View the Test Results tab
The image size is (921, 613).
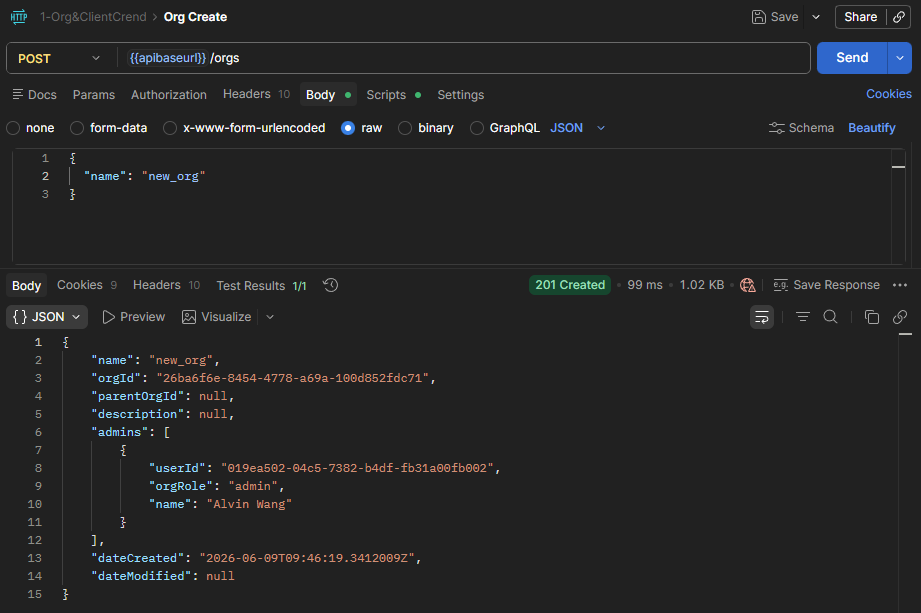coord(261,285)
